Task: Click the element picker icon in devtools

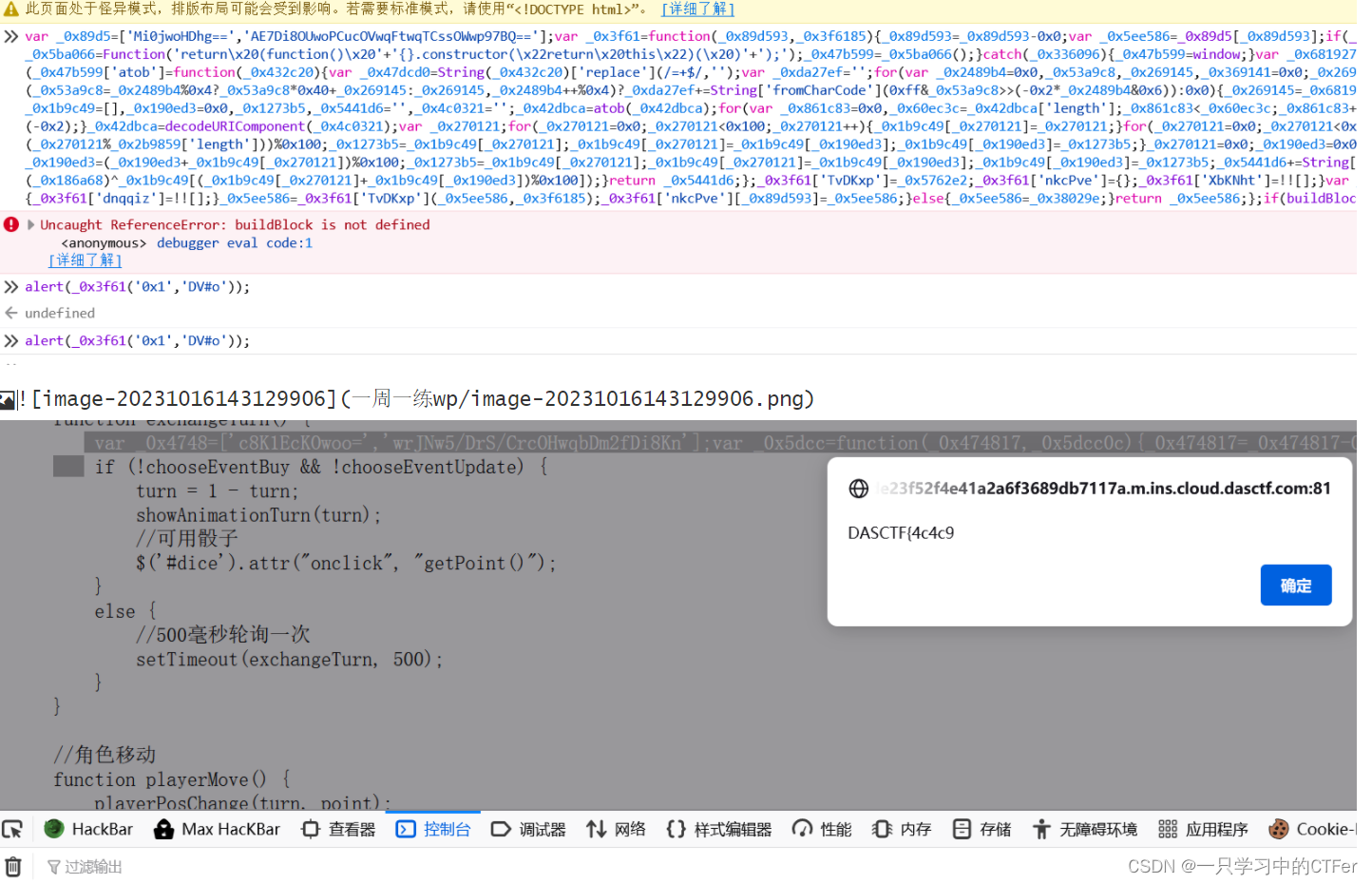Action: 12,829
